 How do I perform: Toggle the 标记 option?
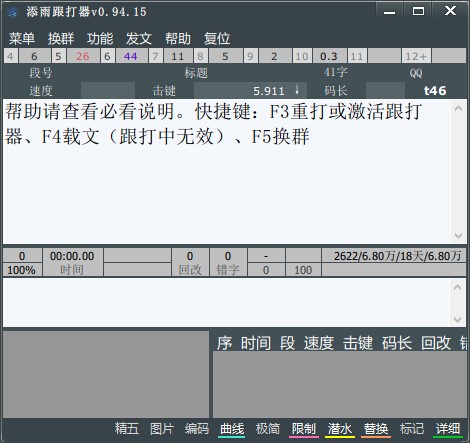pyautogui.click(x=412, y=428)
